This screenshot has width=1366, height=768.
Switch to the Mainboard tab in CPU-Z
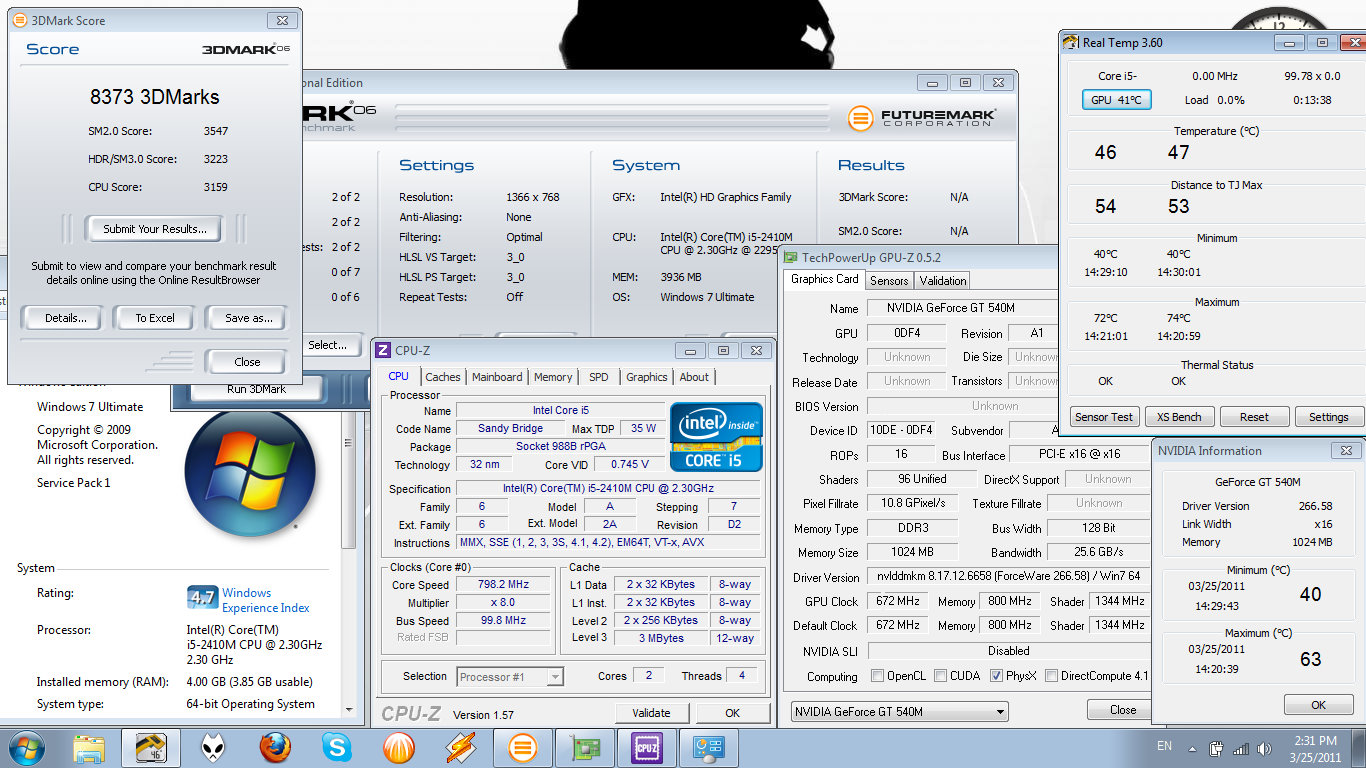click(x=497, y=377)
